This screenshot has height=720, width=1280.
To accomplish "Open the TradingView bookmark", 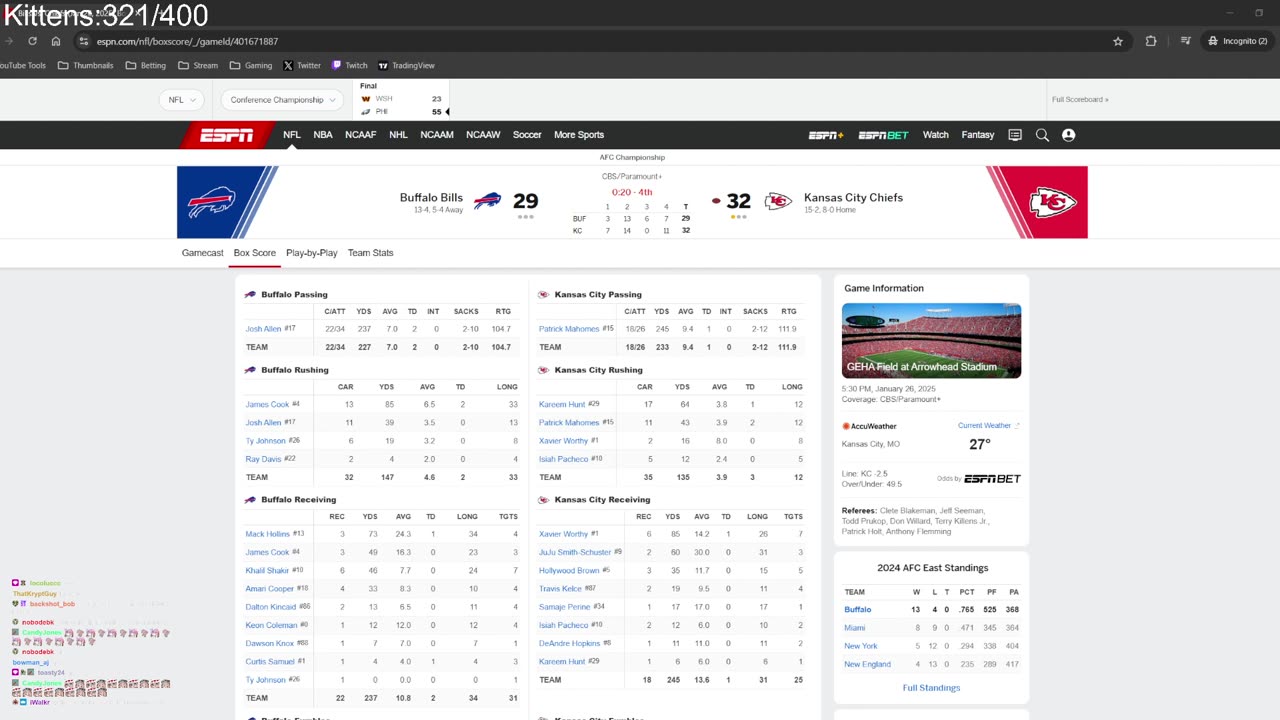I will [406, 66].
